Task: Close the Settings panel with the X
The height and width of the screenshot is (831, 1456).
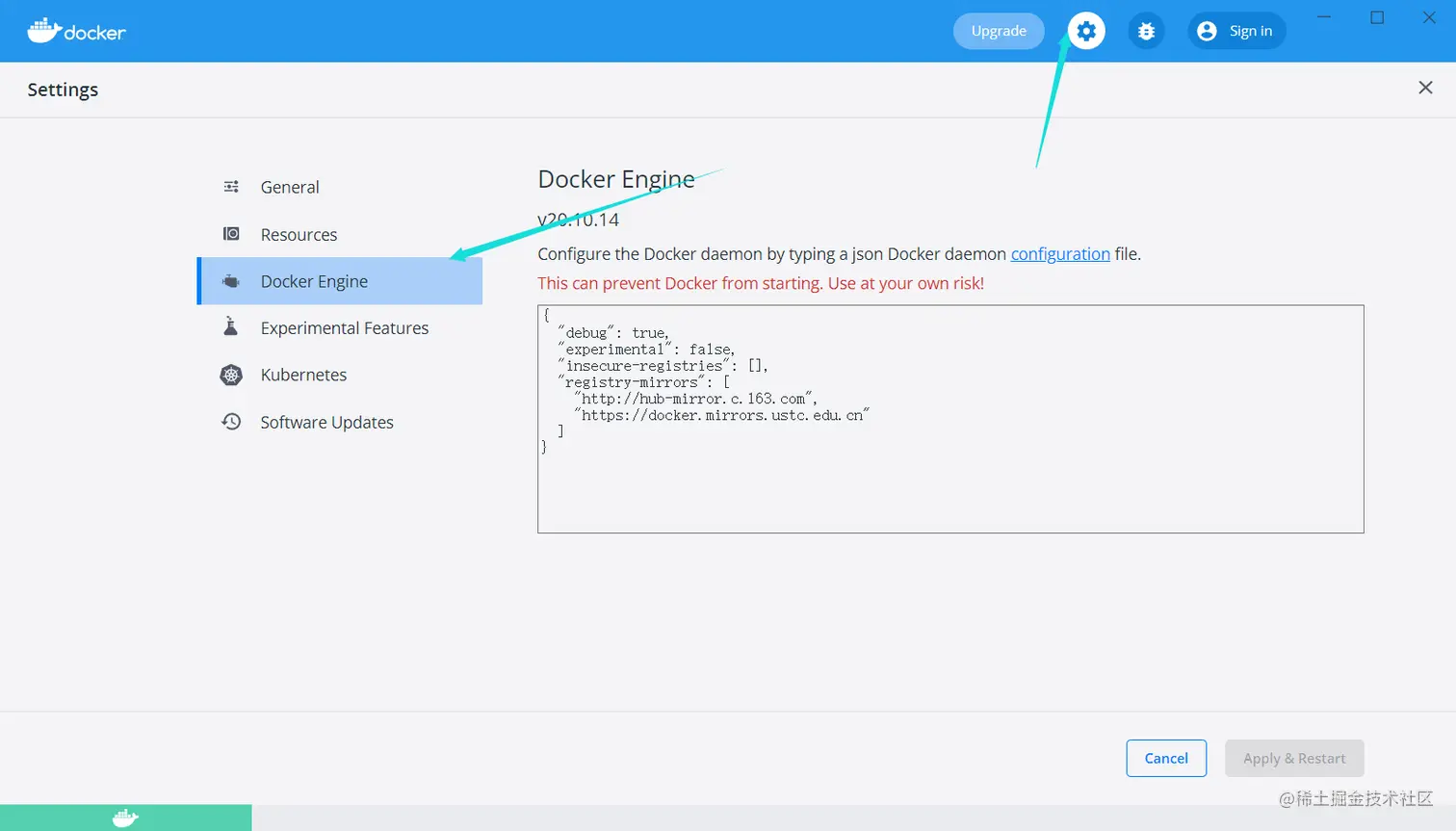Action: pyautogui.click(x=1425, y=88)
